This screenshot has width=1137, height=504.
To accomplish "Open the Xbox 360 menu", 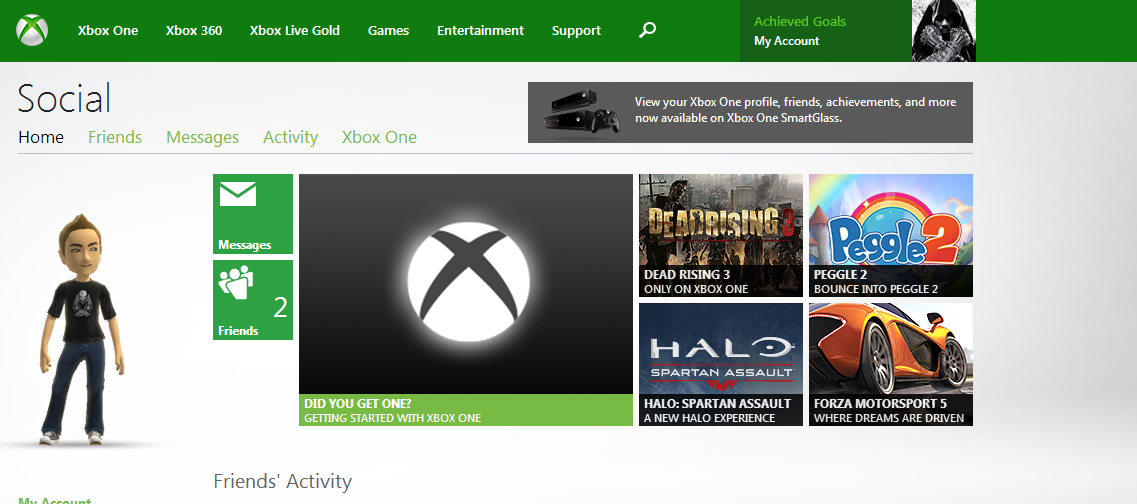I will (x=194, y=30).
